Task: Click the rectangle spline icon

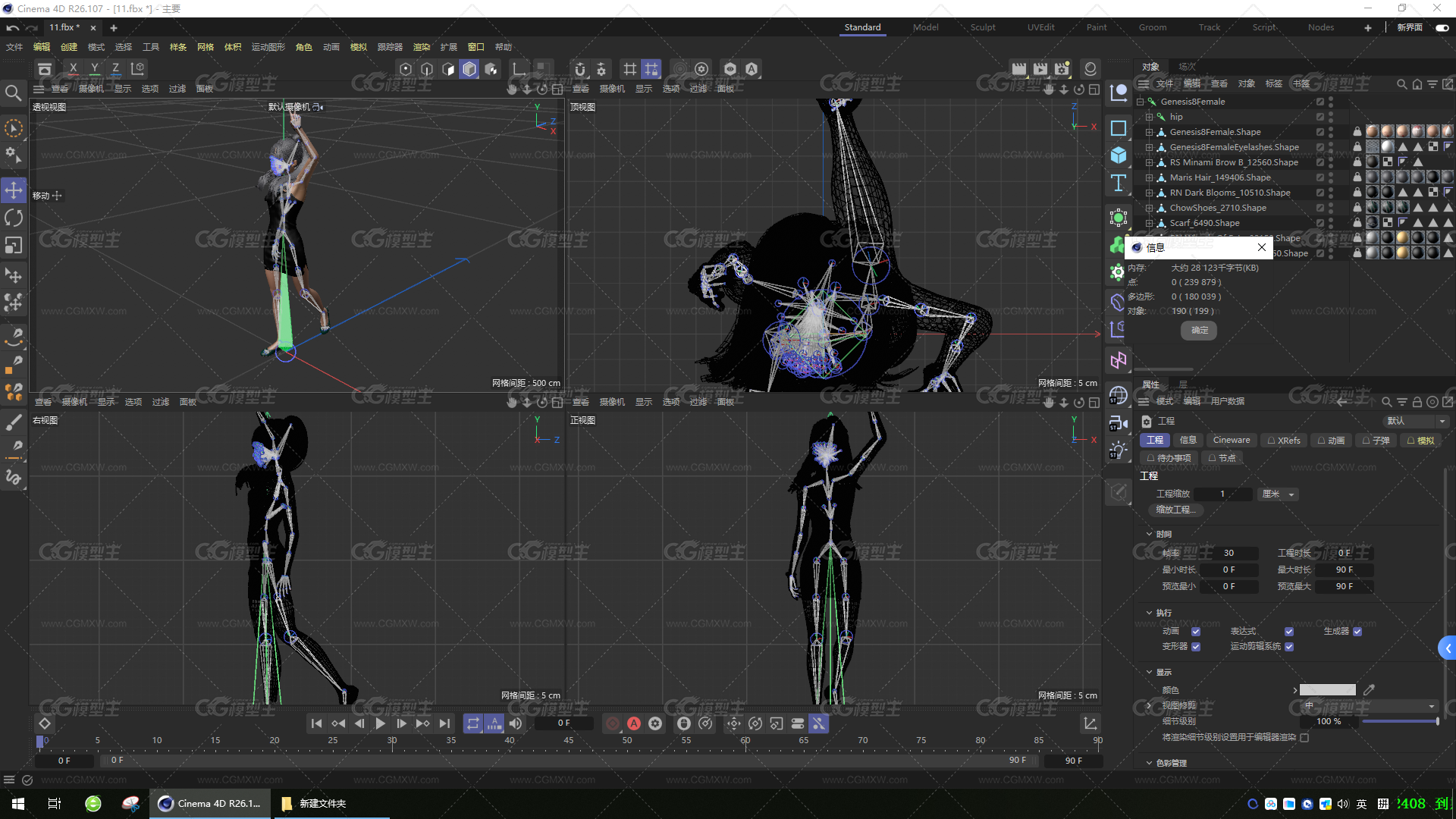Action: coord(1119,128)
